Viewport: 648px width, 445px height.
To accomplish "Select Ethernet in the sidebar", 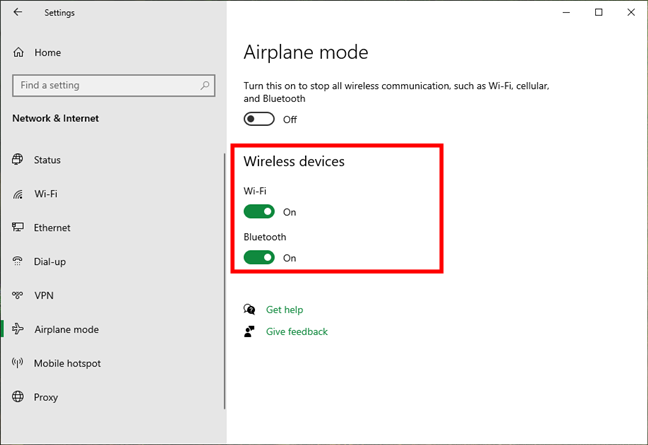I will coord(52,228).
